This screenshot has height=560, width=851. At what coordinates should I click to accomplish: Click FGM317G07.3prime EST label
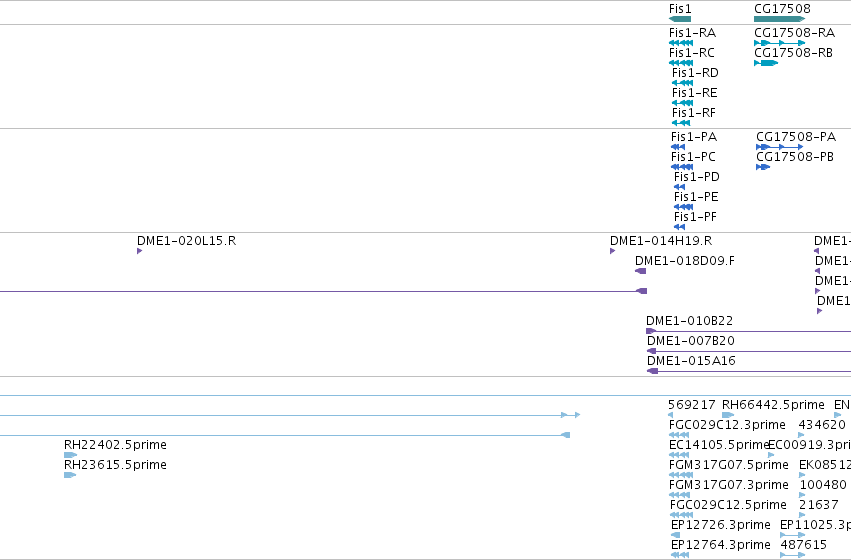click(x=728, y=485)
